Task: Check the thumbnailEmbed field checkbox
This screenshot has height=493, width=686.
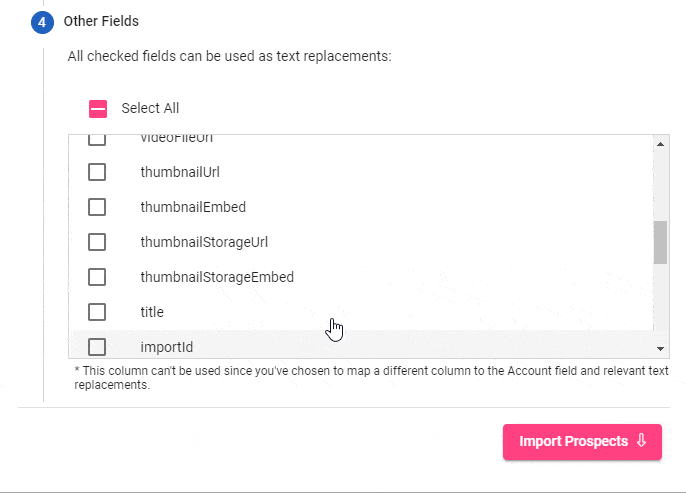Action: pyautogui.click(x=97, y=207)
